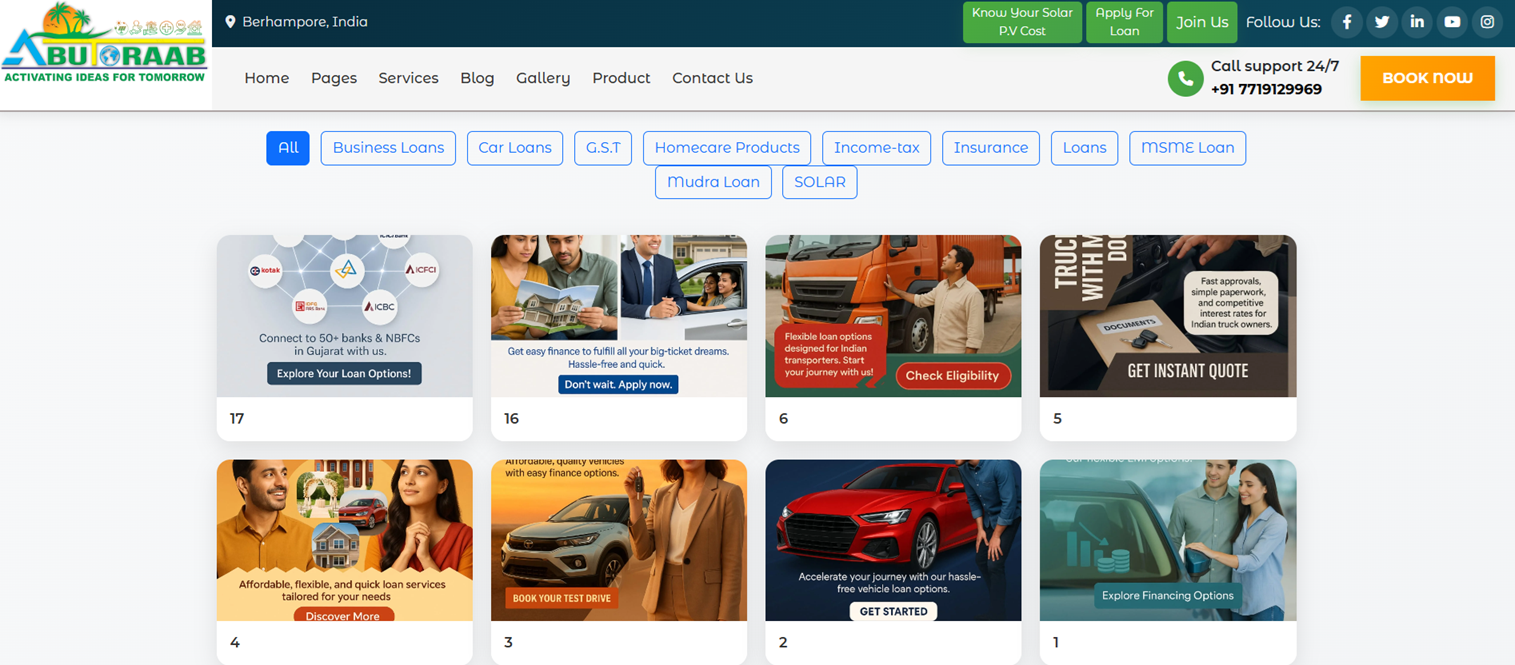Expand the Services menu

[x=408, y=78]
